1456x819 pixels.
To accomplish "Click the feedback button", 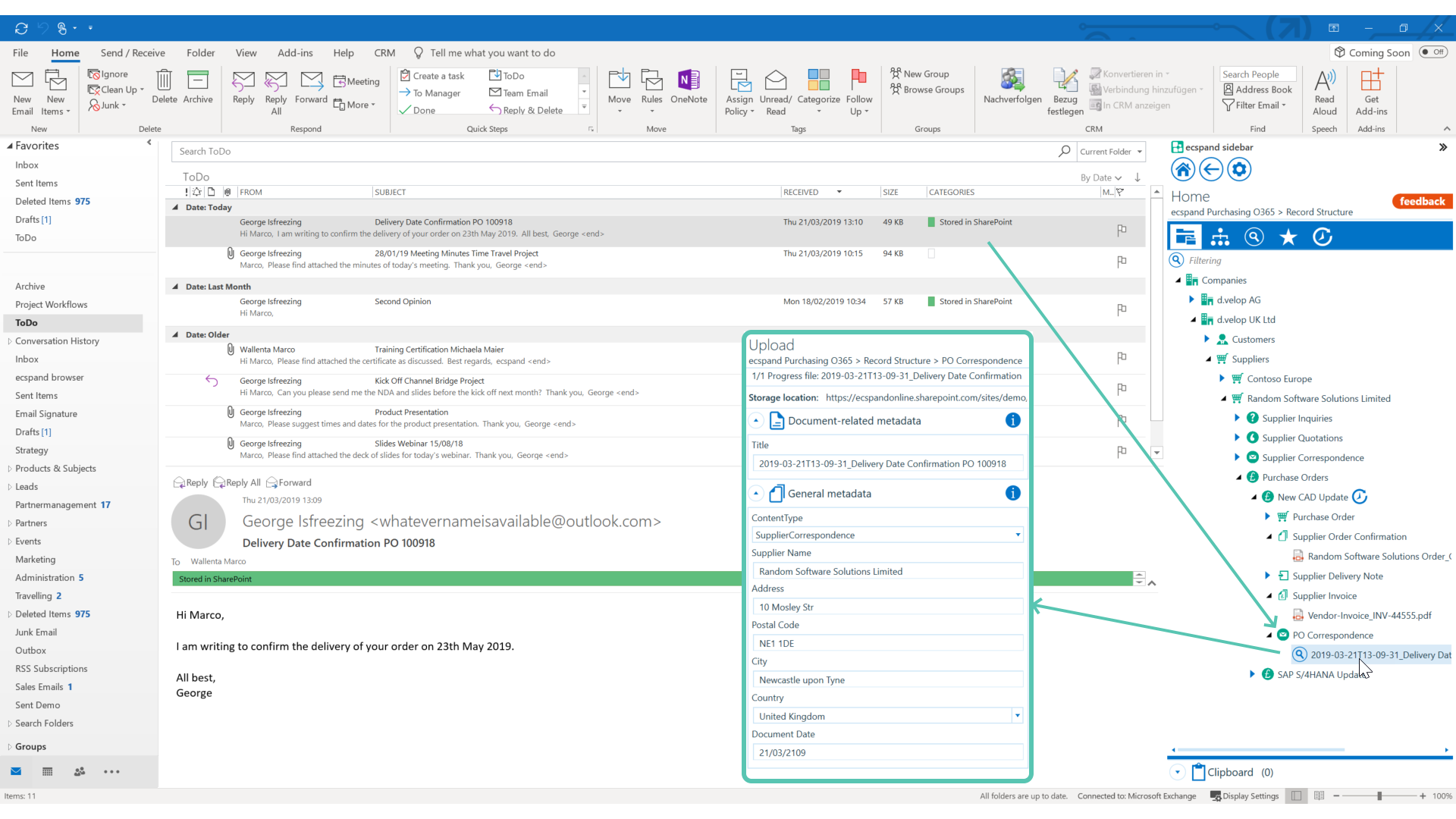I will point(1422,201).
